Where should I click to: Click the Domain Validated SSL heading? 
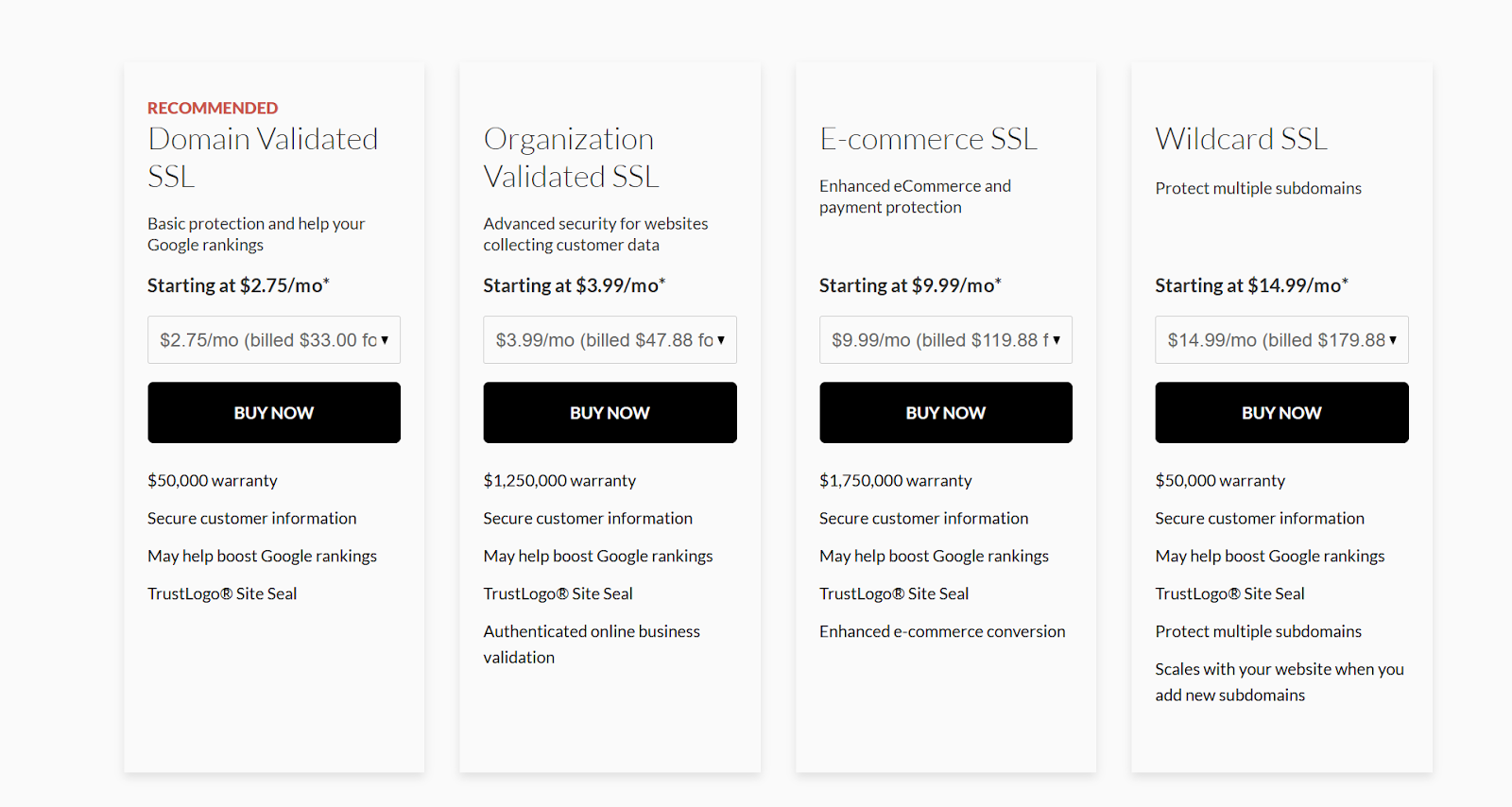point(263,157)
